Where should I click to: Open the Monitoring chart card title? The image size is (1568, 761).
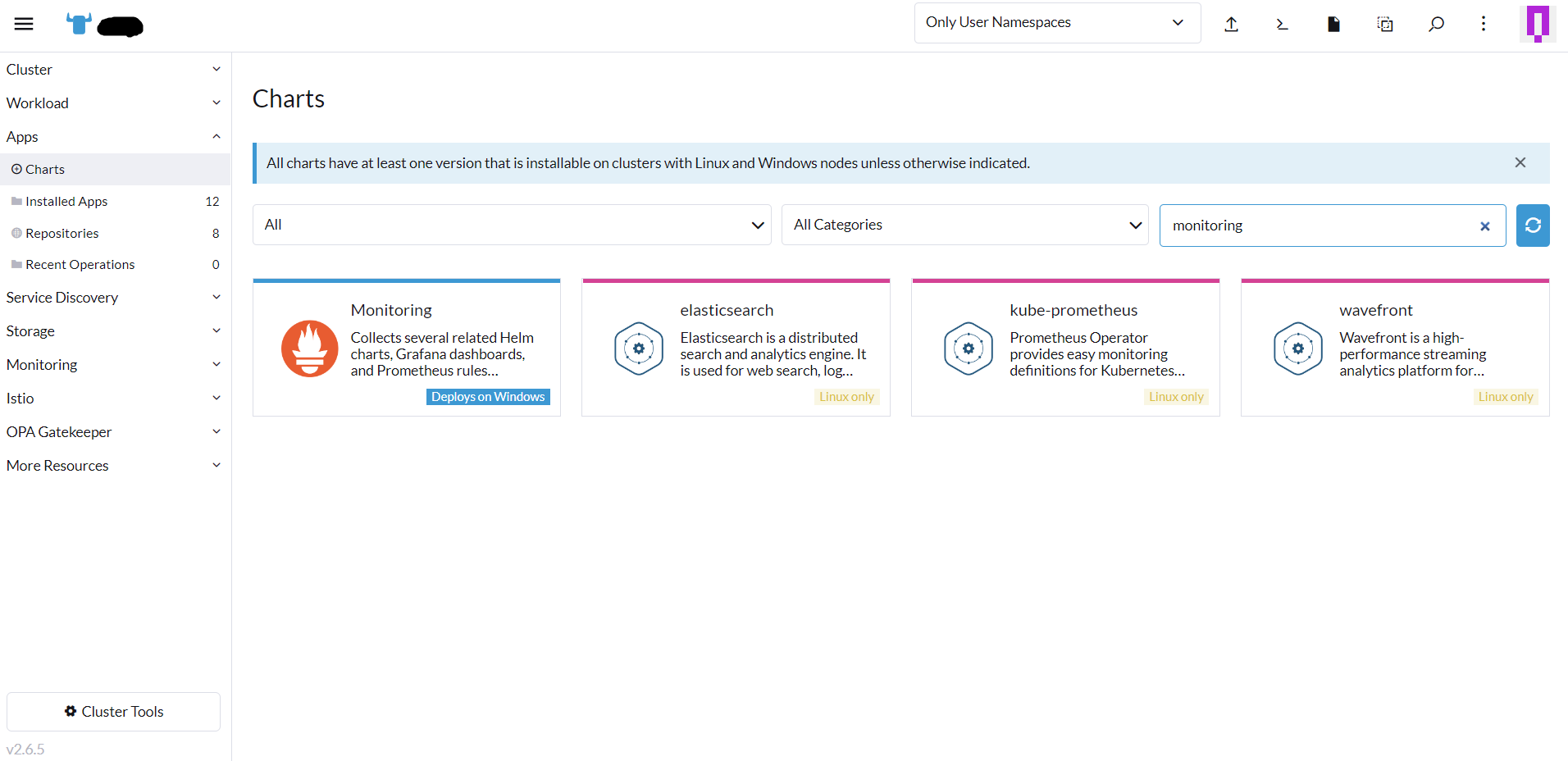click(391, 310)
